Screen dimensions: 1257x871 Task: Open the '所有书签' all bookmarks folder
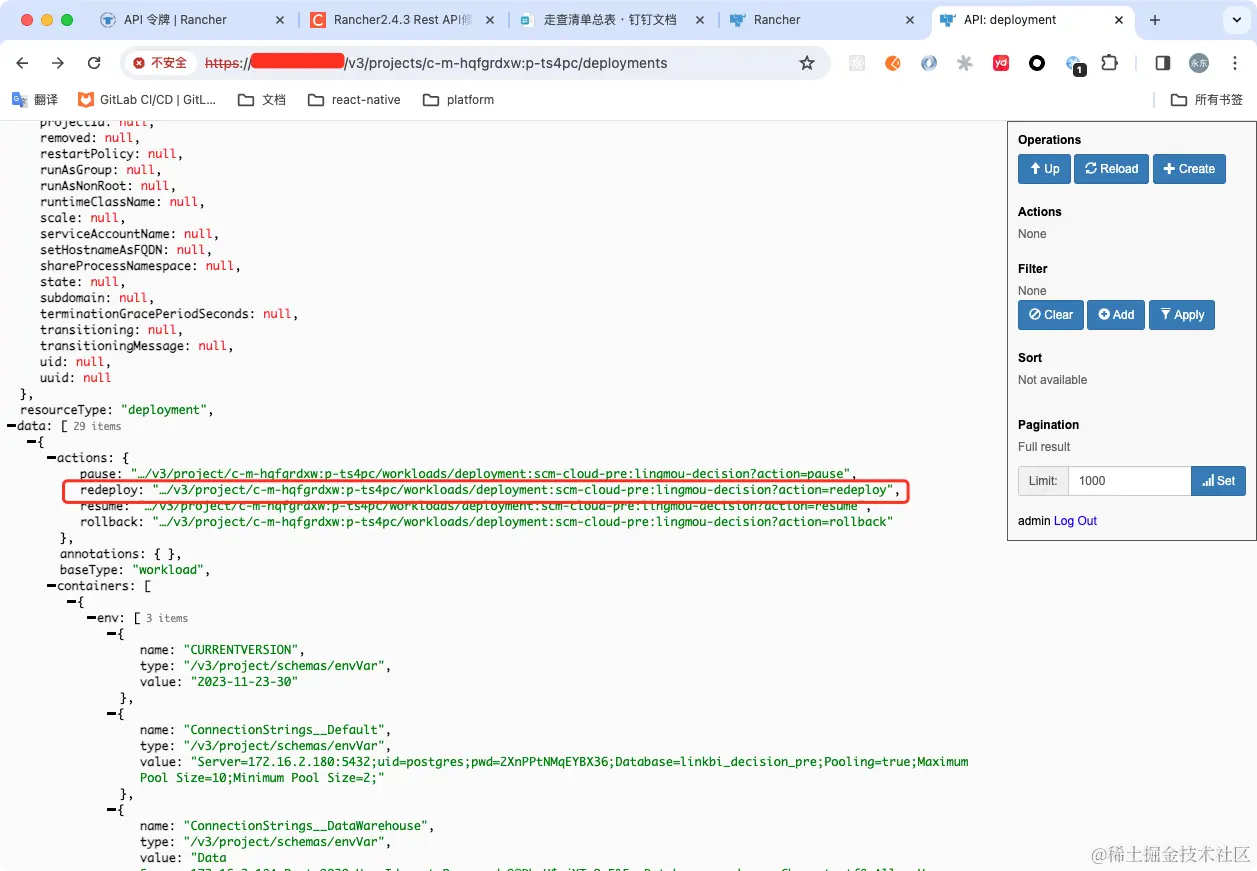[x=1207, y=100]
